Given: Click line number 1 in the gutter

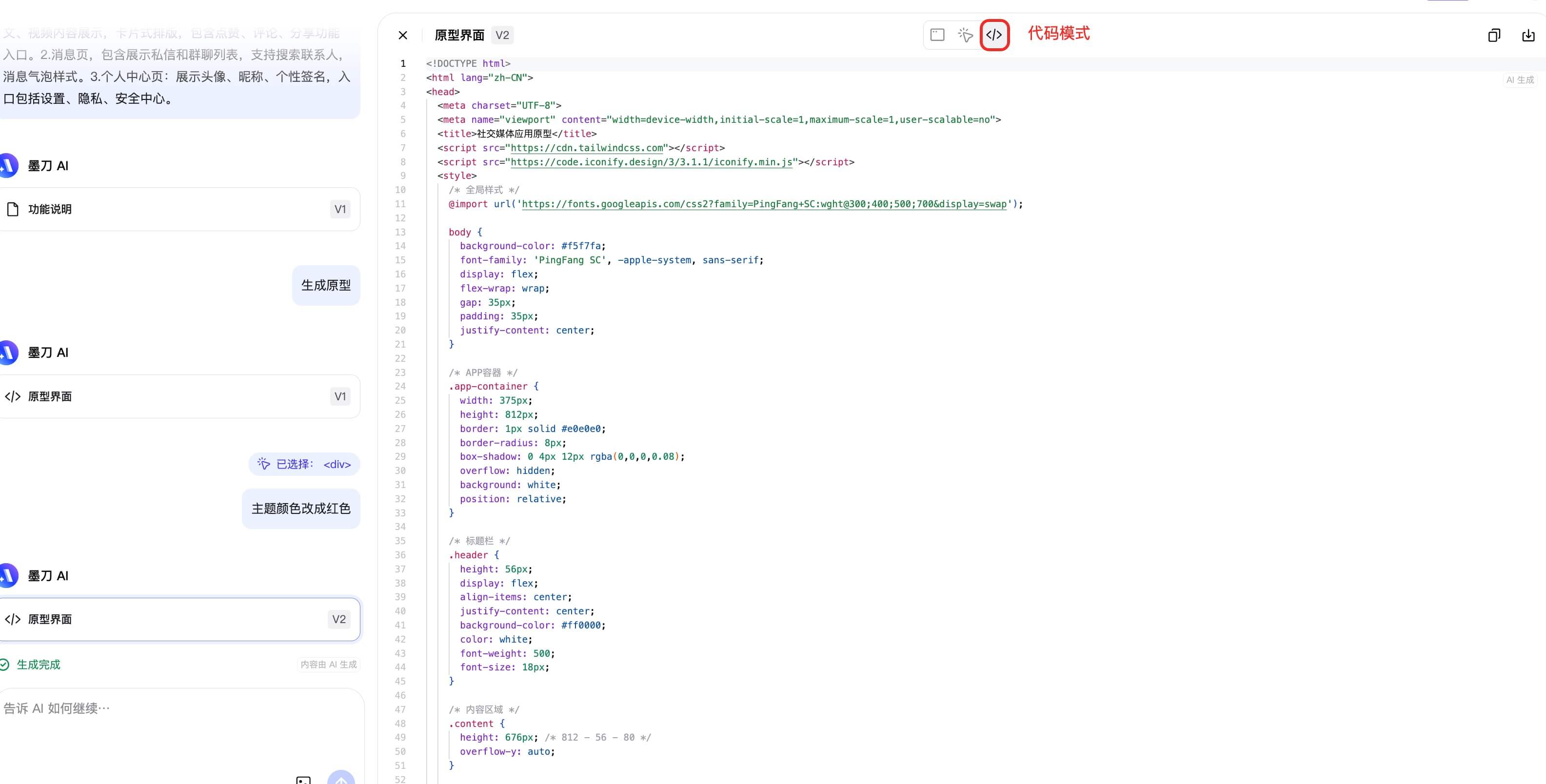Looking at the screenshot, I should click(403, 63).
